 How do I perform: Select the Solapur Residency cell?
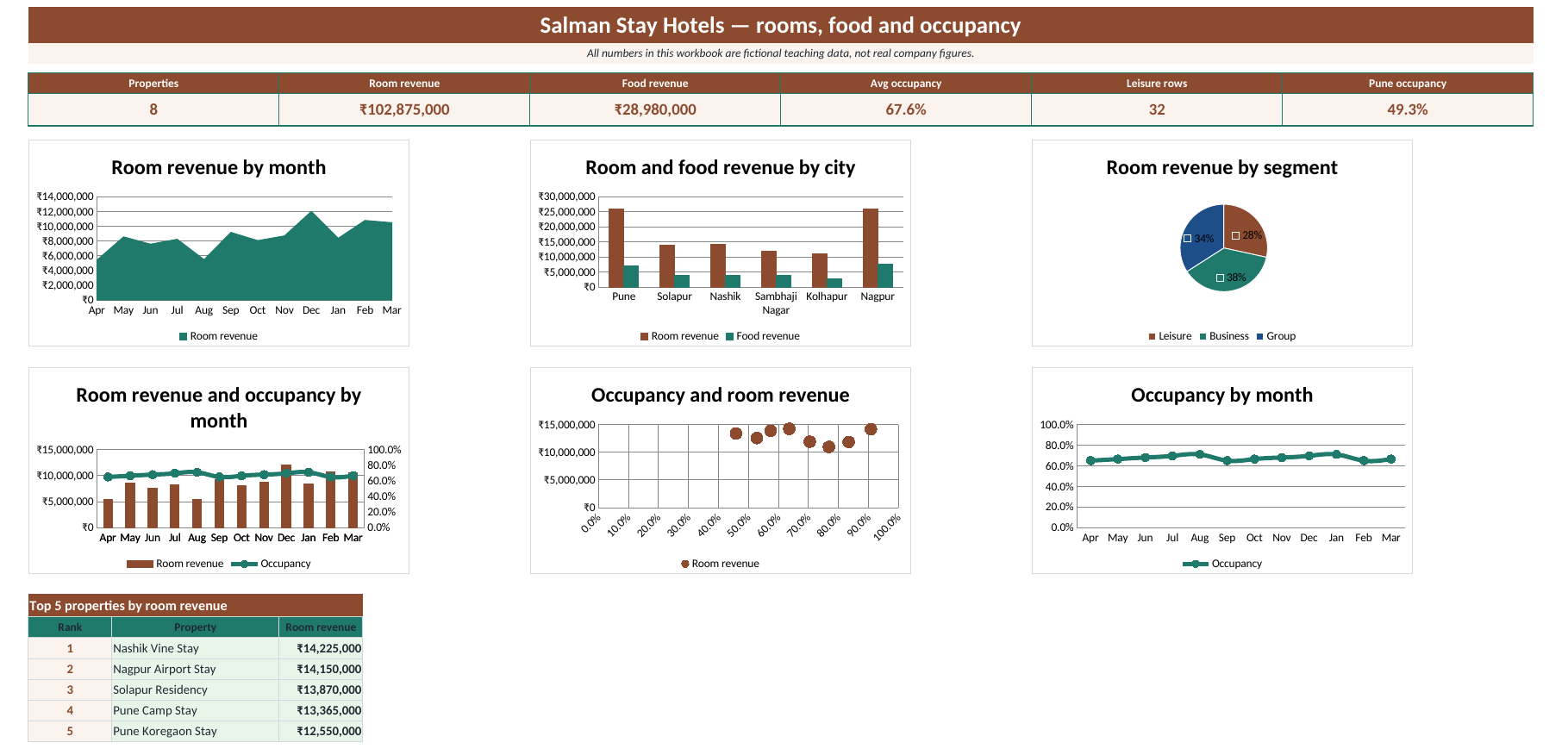pyautogui.click(x=196, y=689)
